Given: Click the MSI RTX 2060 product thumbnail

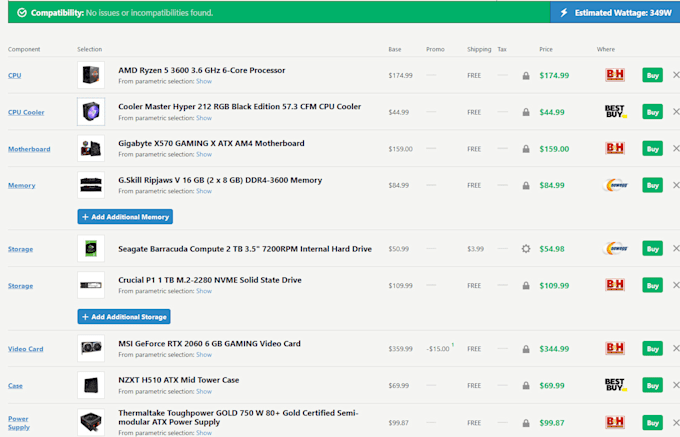Looking at the screenshot, I should coord(91,348).
